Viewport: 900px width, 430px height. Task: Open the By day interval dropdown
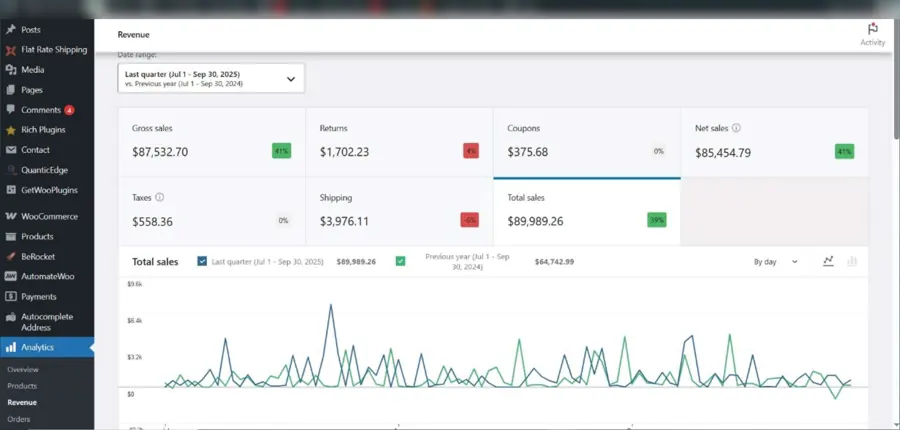(776, 262)
